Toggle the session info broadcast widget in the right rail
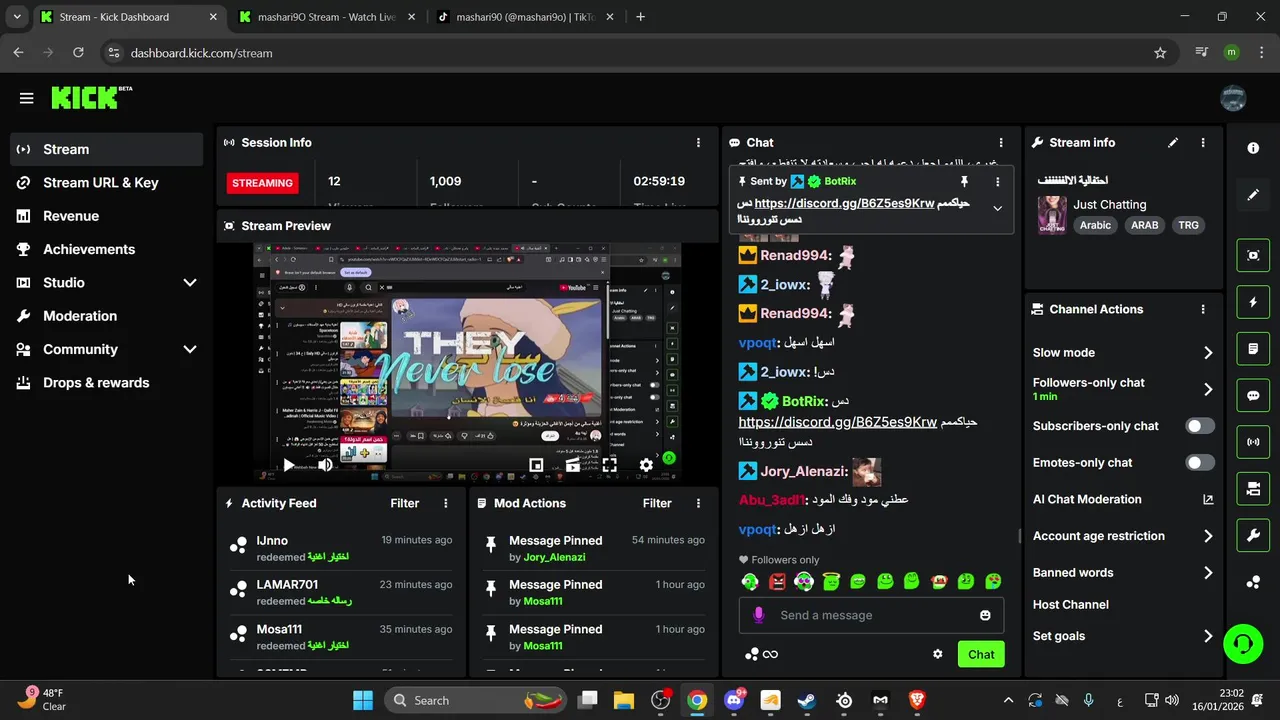This screenshot has width=1280, height=720. (1253, 442)
